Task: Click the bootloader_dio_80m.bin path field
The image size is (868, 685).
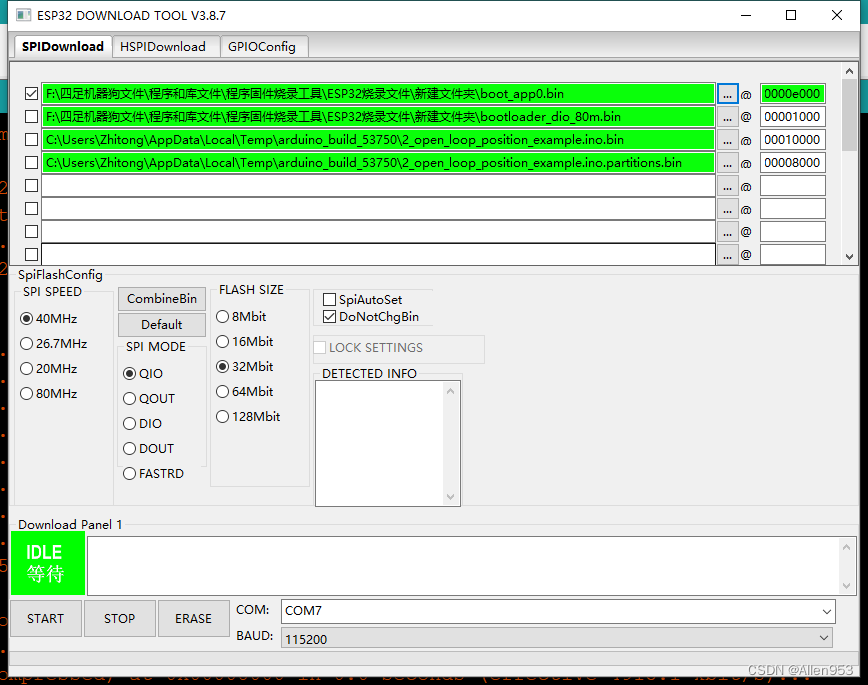Action: pyautogui.click(x=379, y=117)
